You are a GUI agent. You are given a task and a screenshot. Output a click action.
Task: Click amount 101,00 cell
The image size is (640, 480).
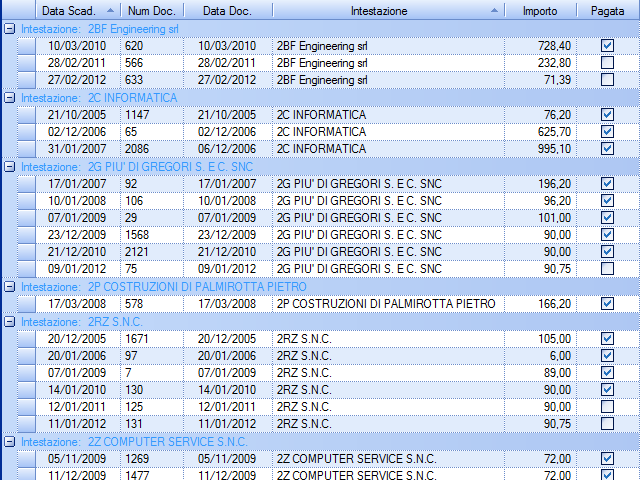(x=540, y=218)
